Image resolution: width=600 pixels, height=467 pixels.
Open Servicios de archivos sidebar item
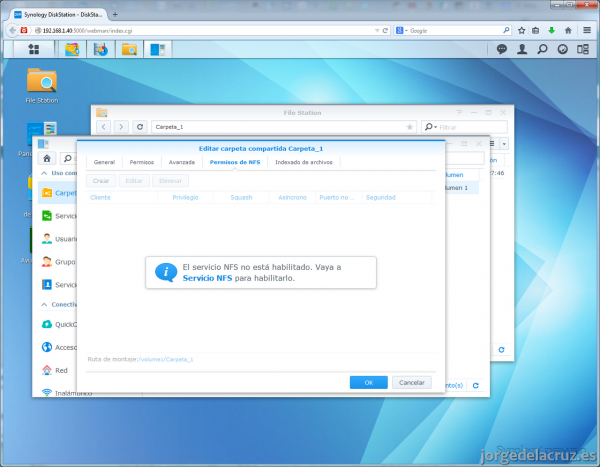tap(59, 216)
